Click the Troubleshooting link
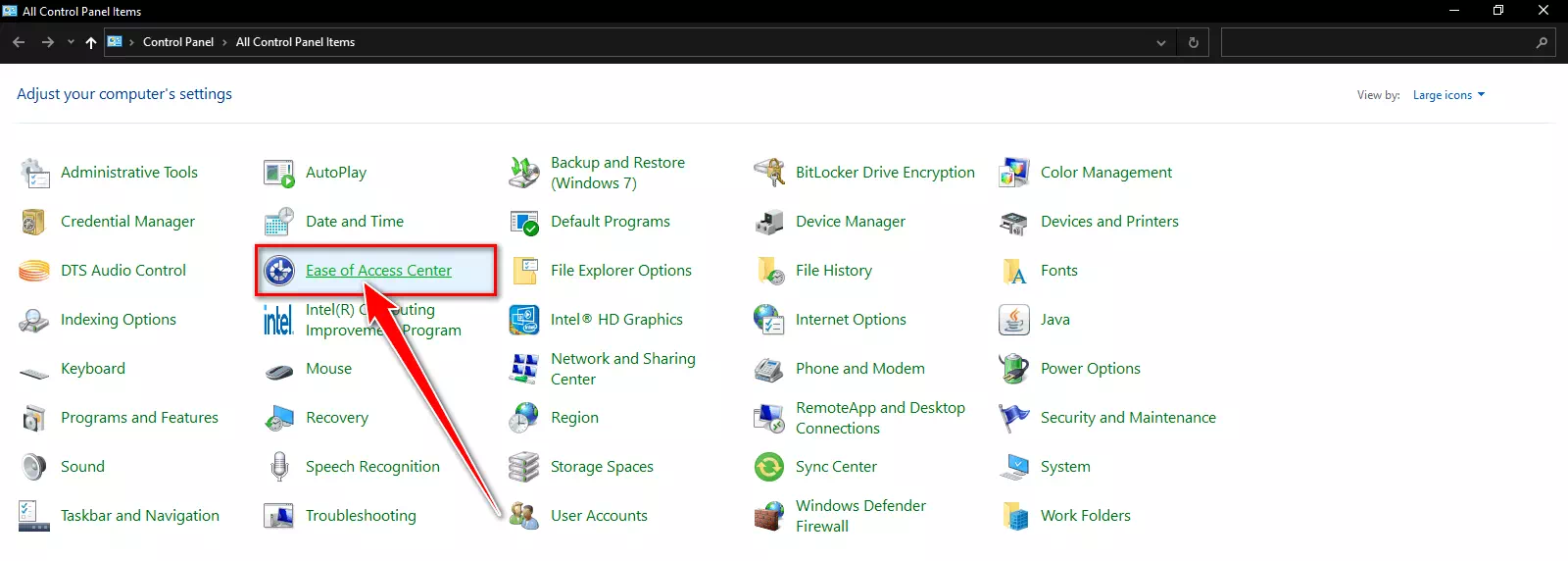The image size is (1568, 561). [361, 516]
